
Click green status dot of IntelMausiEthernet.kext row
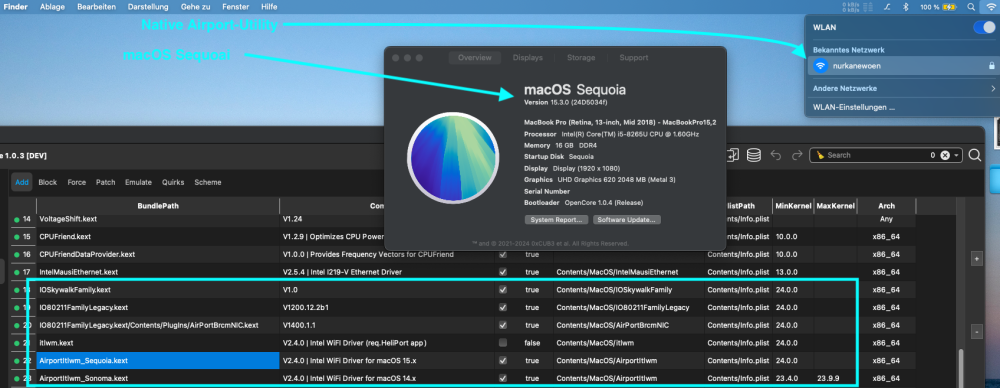[17, 272]
